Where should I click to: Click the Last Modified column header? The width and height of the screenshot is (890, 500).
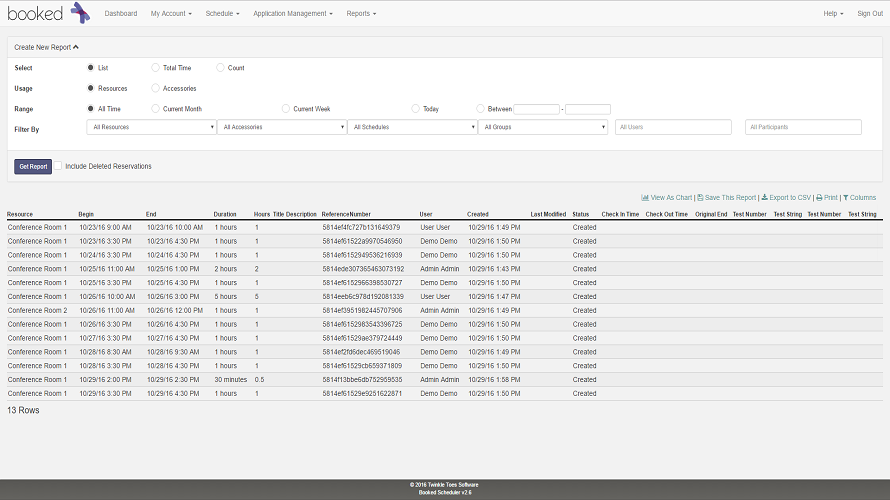click(548, 215)
